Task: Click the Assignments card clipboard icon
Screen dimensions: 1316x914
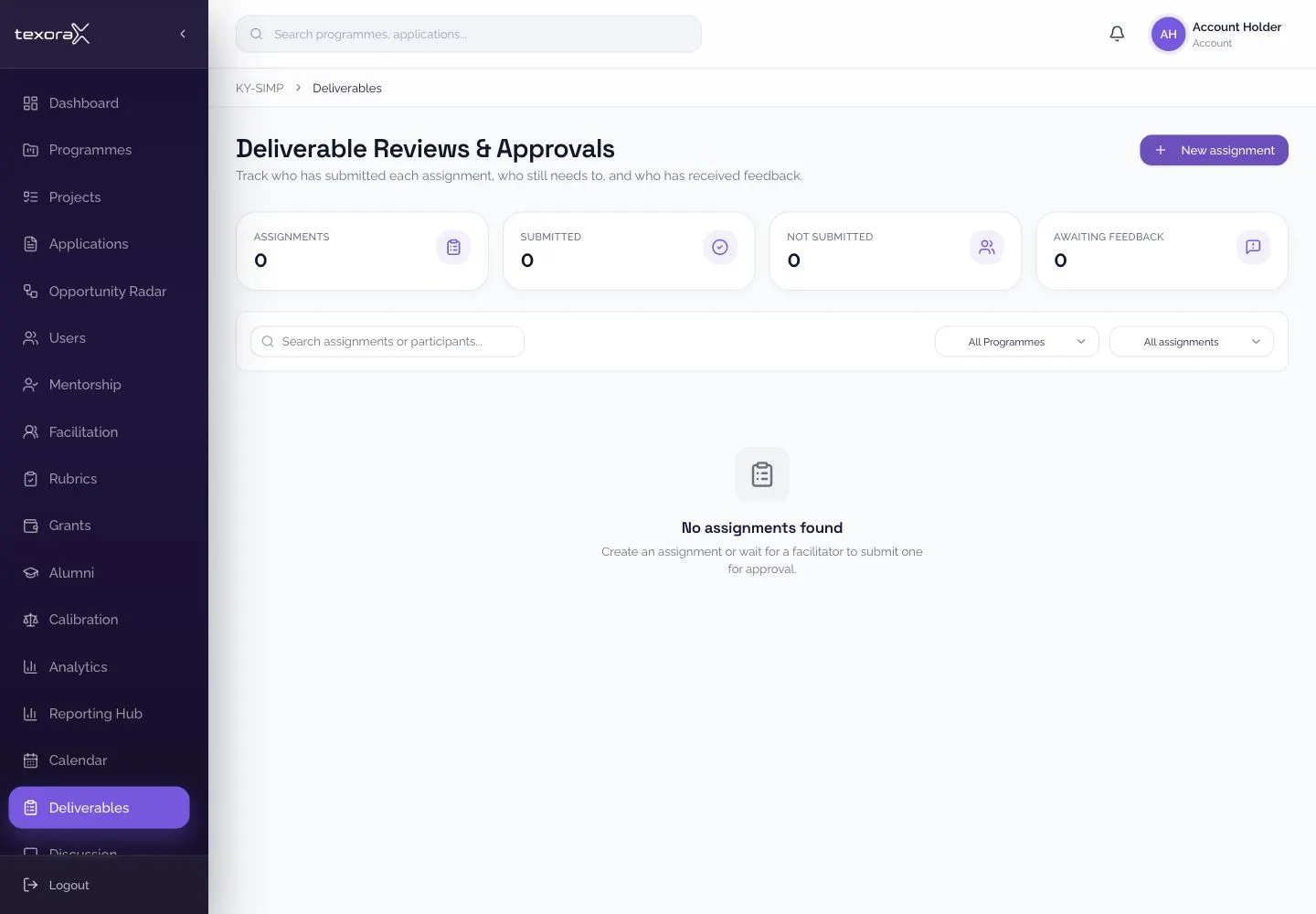Action: click(x=453, y=247)
